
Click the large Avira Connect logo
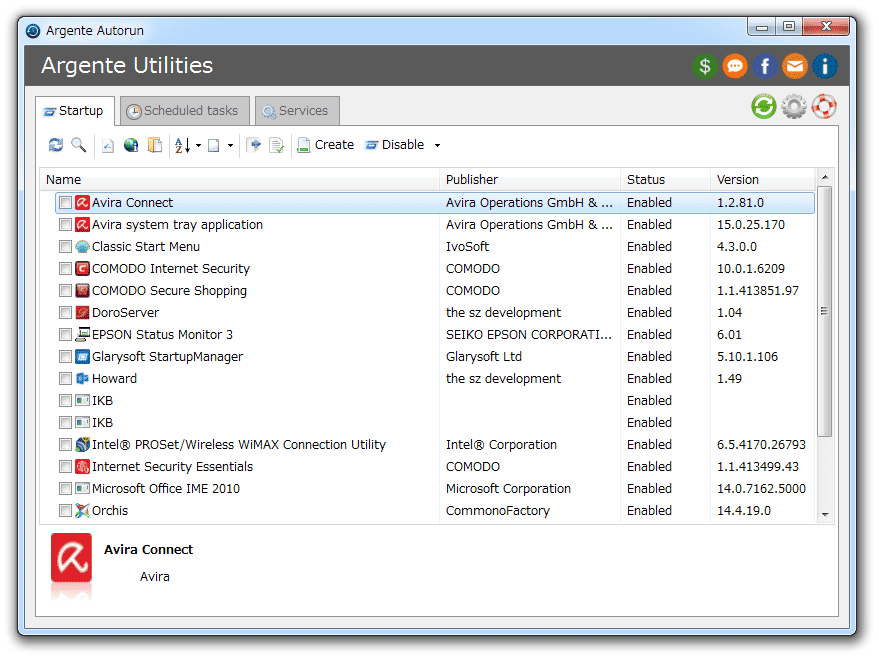click(x=71, y=558)
